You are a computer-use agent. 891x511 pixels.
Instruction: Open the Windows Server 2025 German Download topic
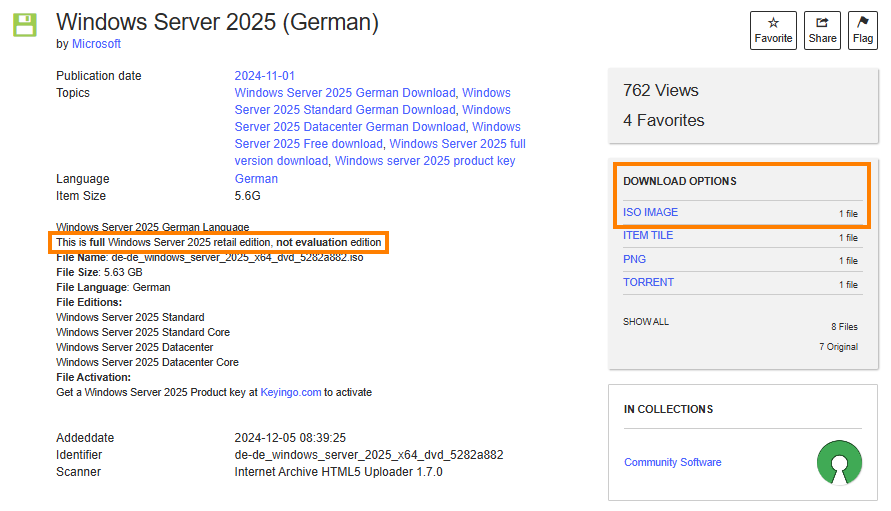pyautogui.click(x=345, y=93)
